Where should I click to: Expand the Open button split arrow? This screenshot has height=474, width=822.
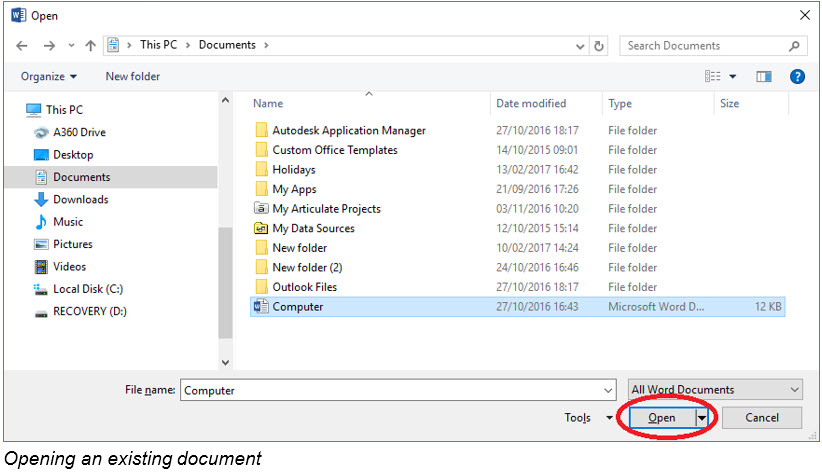701,418
